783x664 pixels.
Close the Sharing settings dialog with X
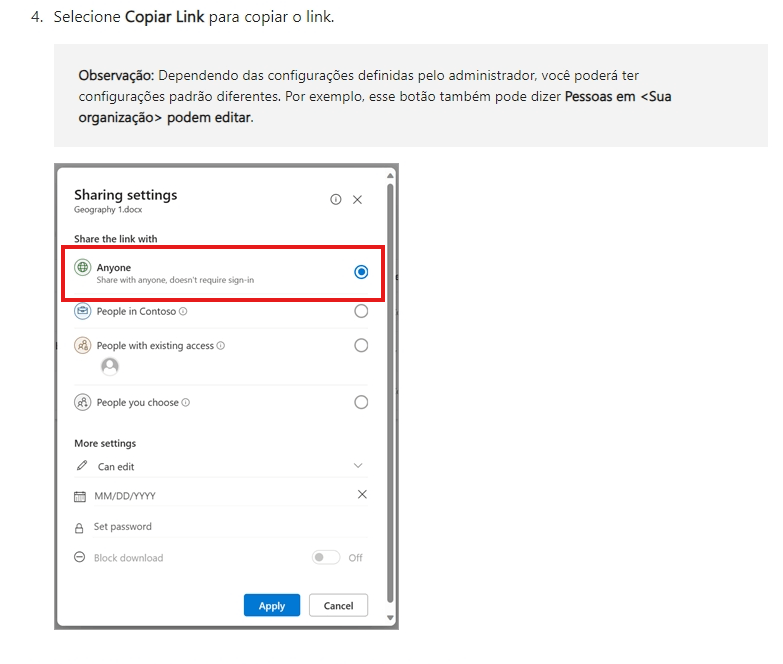click(x=358, y=200)
